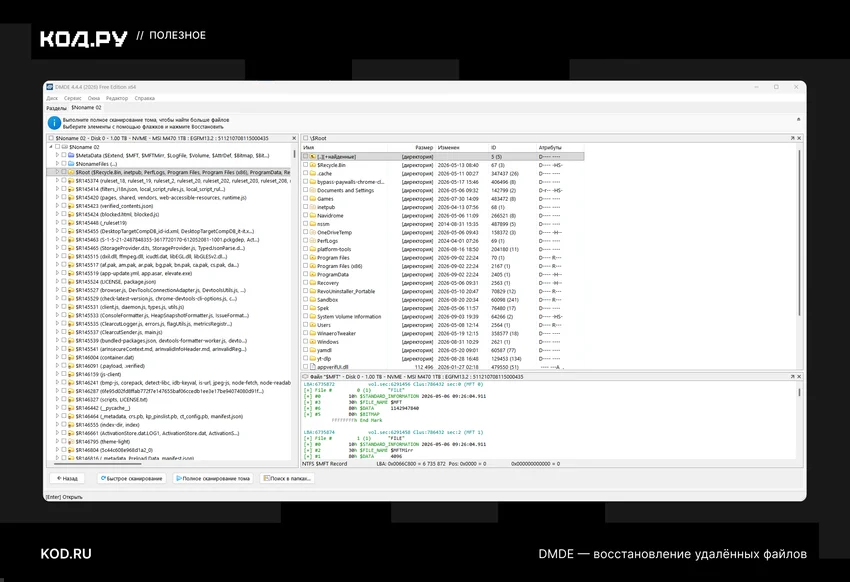Click the Navidrome folder icon in the file list
Viewport: 850px width, 582px height.
click(313, 216)
